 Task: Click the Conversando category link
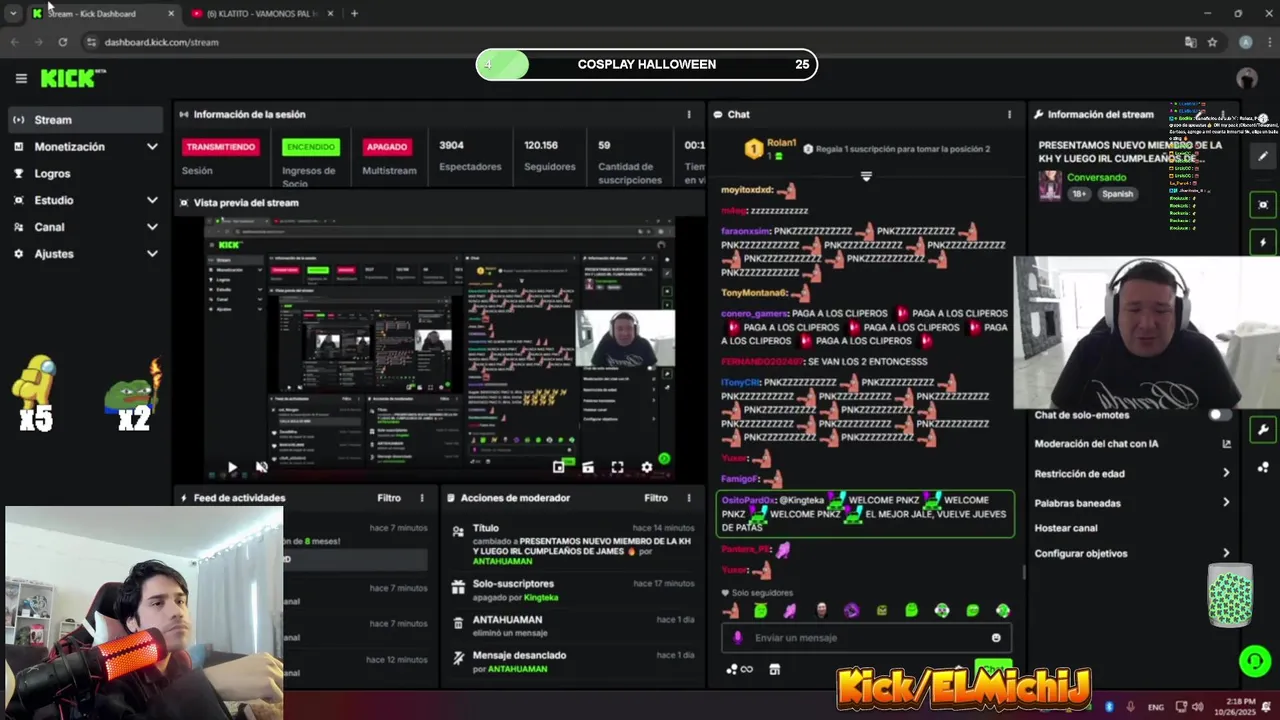tap(1097, 177)
